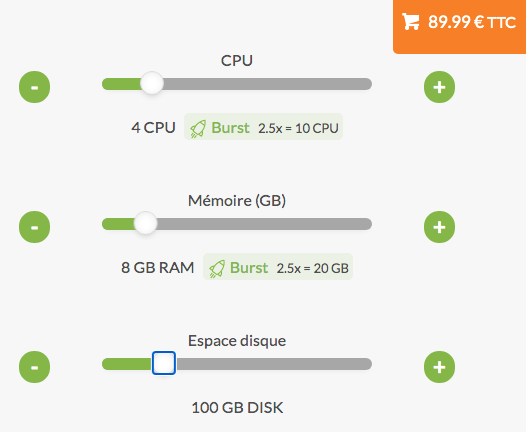Click the Mémoire slider handle

click(x=146, y=223)
